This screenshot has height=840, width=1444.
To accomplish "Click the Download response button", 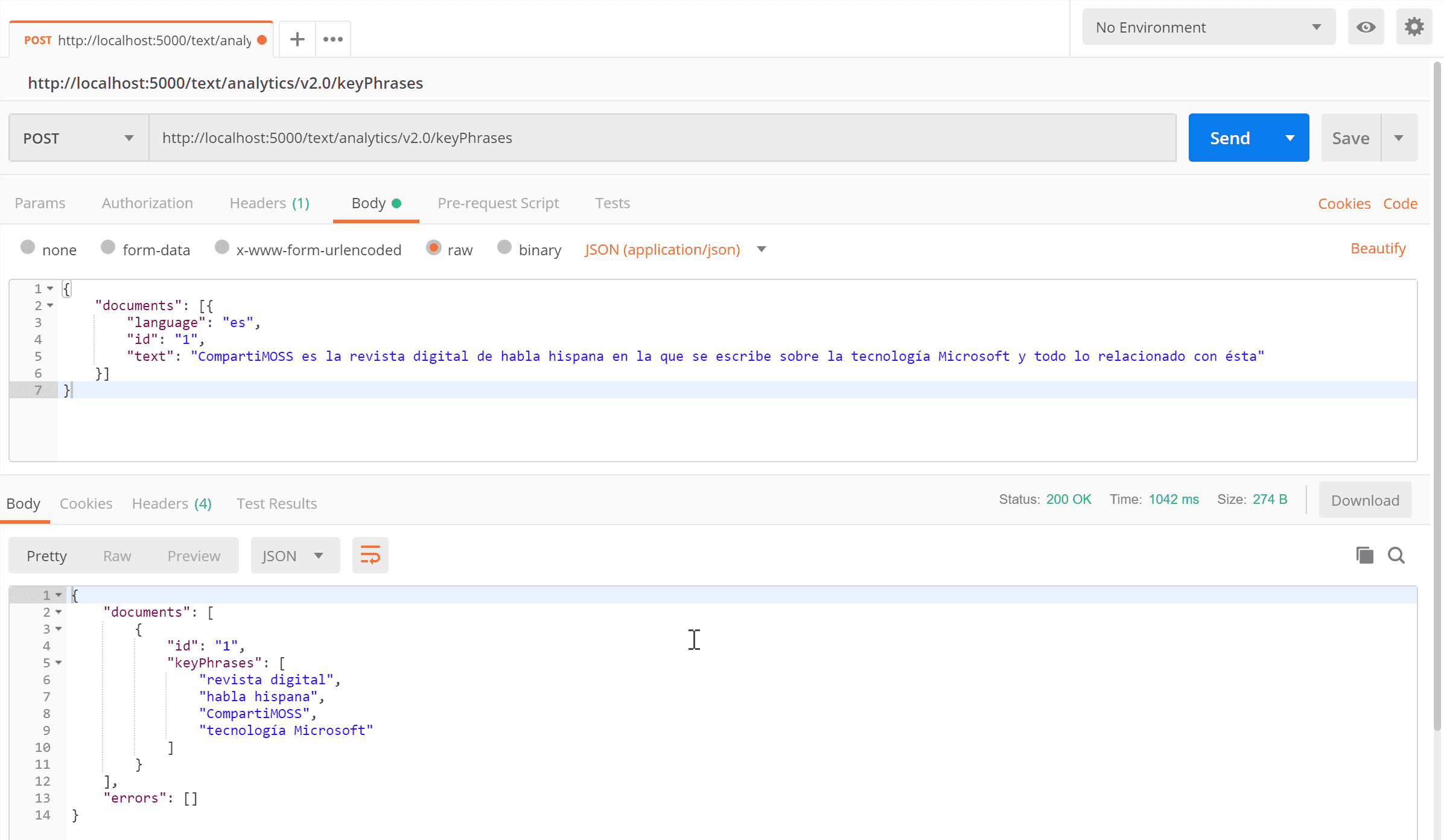I will (1365, 500).
